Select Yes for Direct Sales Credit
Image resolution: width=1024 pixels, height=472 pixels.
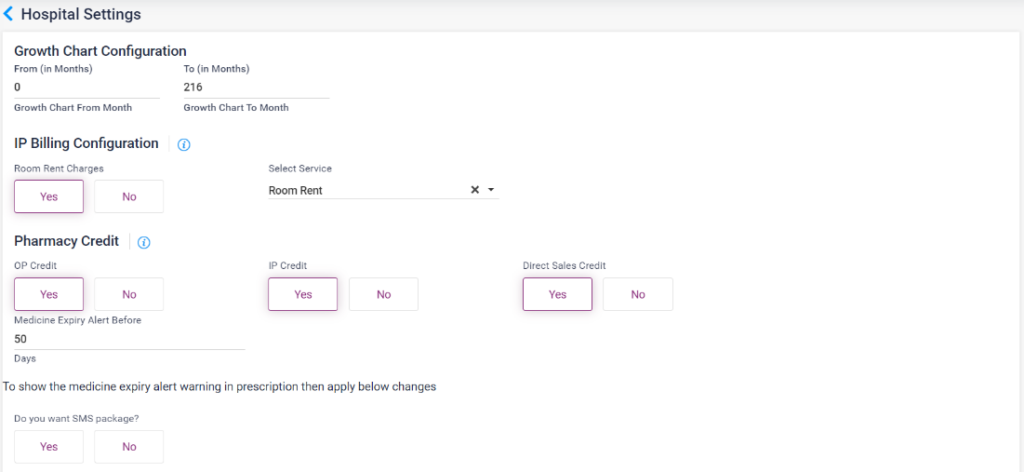pyautogui.click(x=557, y=295)
